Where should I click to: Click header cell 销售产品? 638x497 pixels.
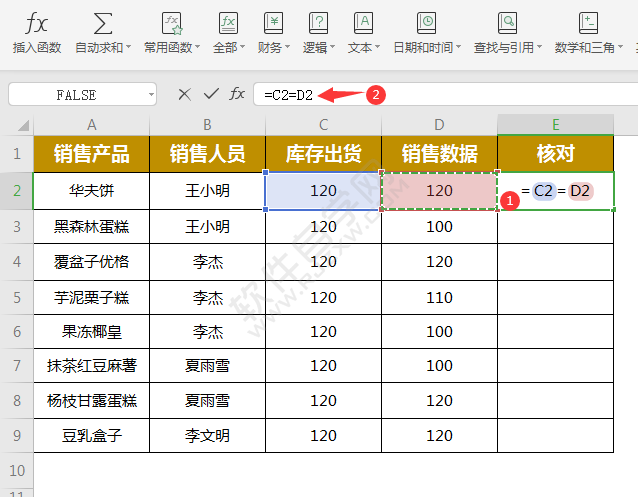click(x=92, y=154)
